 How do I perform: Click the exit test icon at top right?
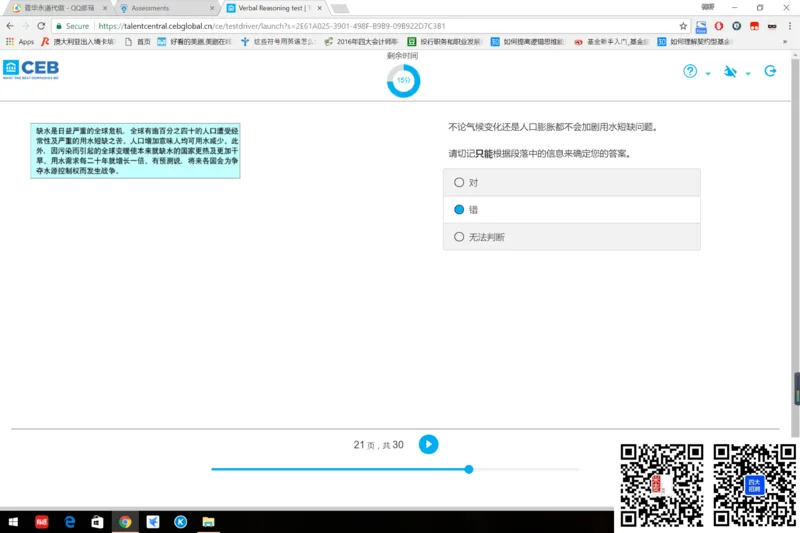[770, 71]
